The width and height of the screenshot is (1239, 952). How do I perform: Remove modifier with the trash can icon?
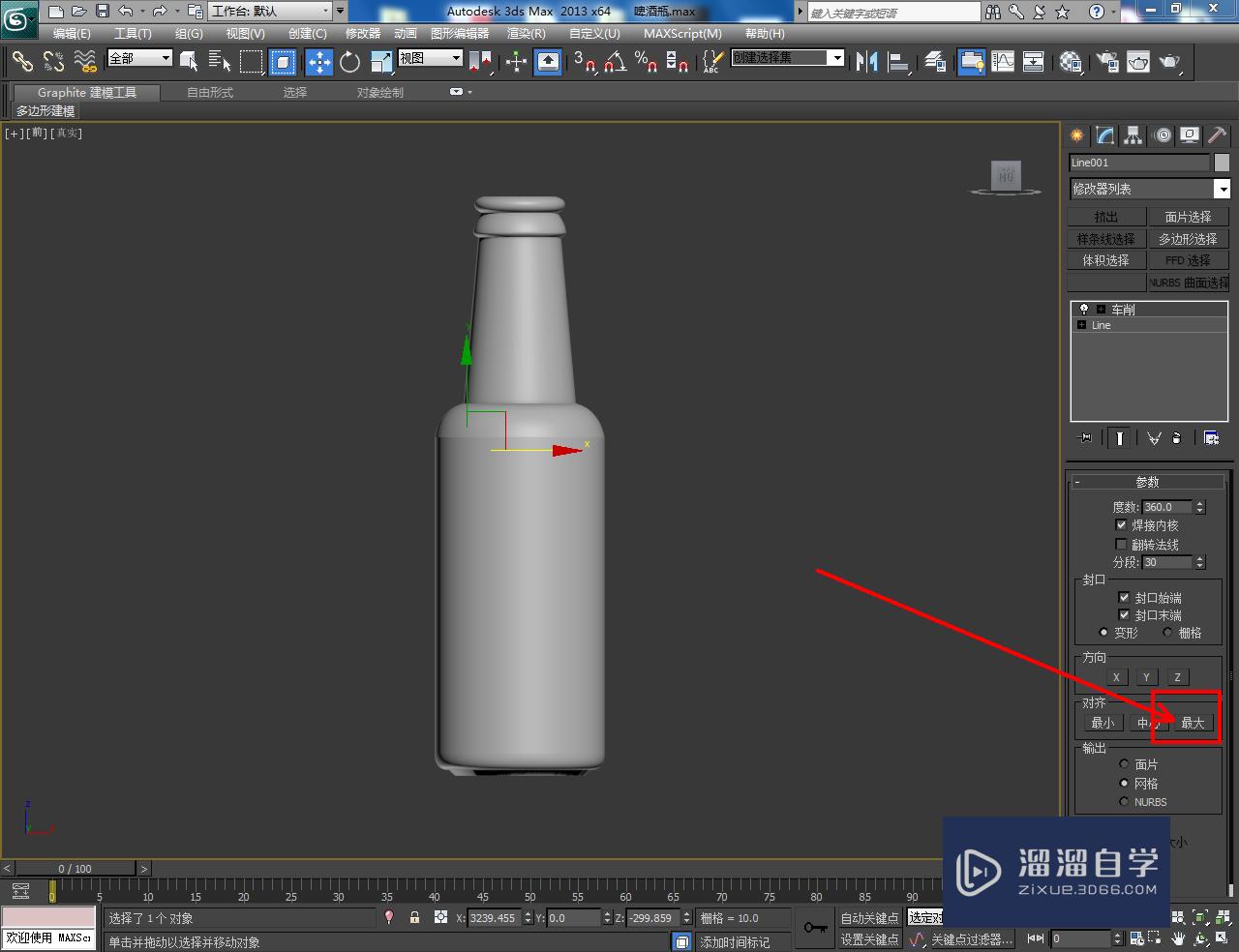click(x=1177, y=437)
